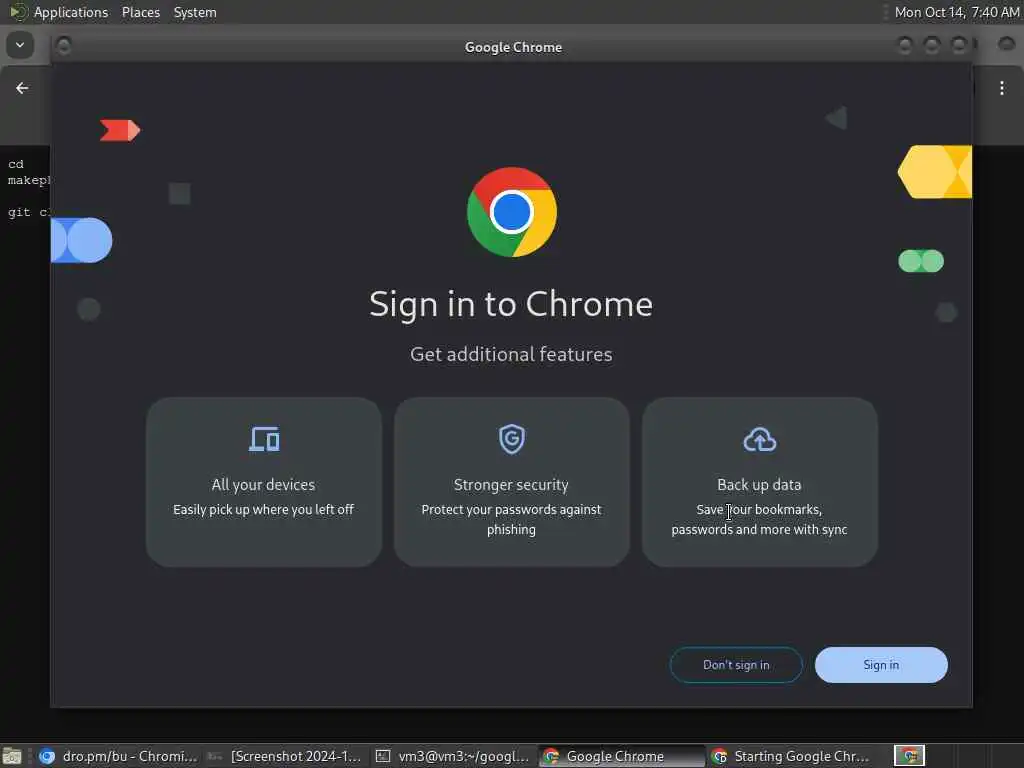Click the Google Chrome window title
This screenshot has height=768, width=1024.
(x=513, y=47)
